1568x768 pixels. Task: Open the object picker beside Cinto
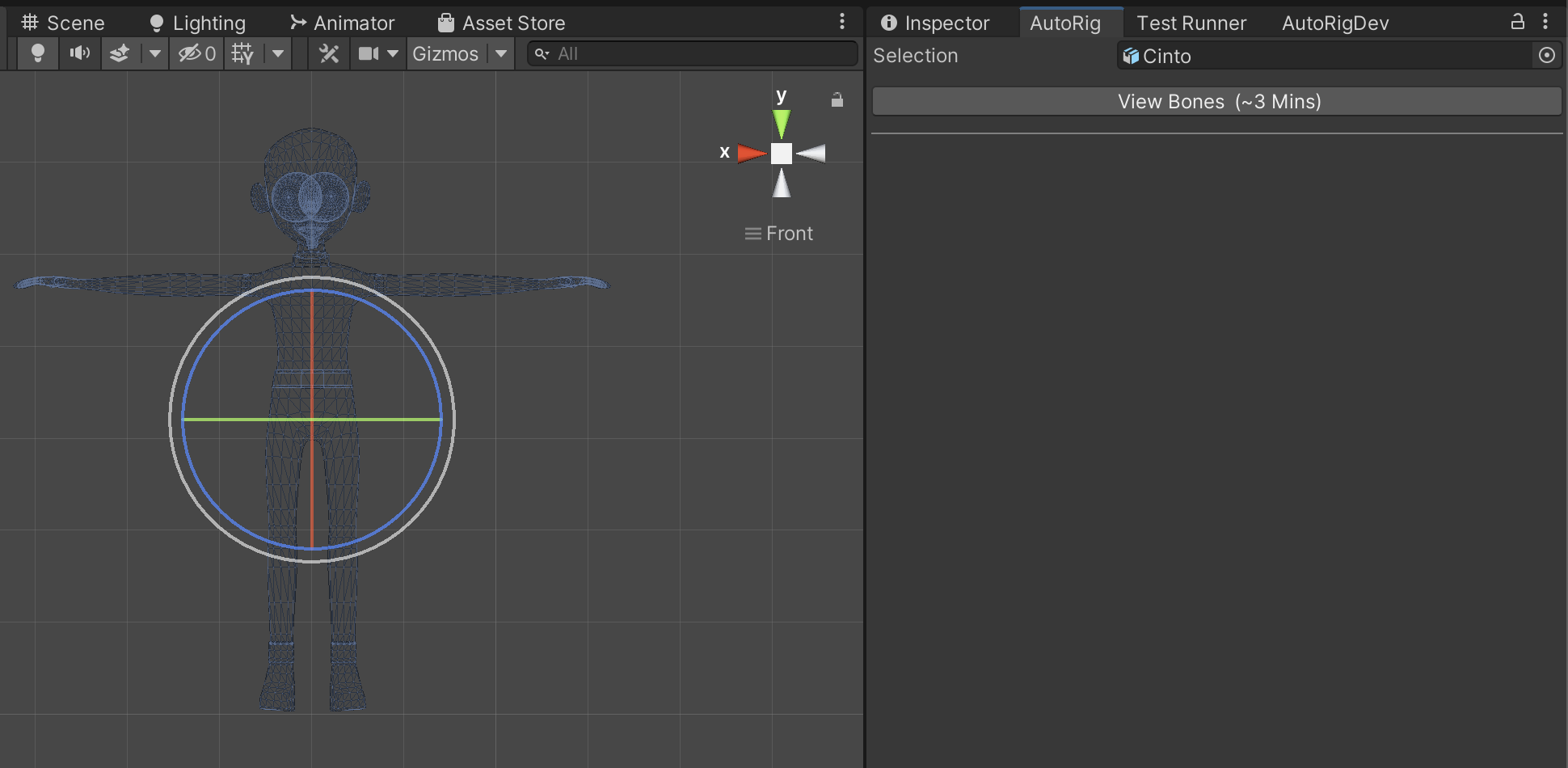(x=1546, y=55)
